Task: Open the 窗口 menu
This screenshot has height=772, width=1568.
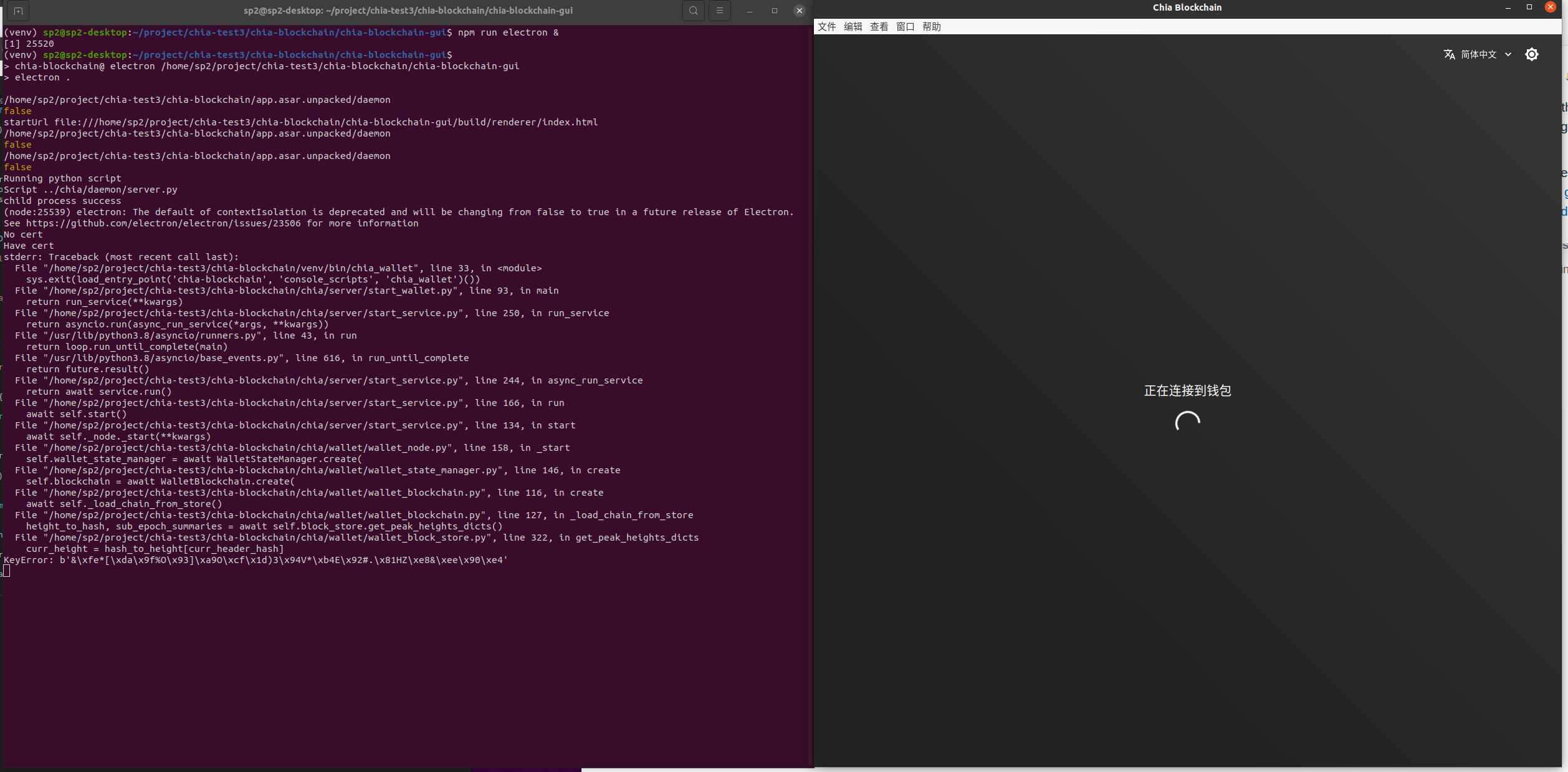Action: 905,26
